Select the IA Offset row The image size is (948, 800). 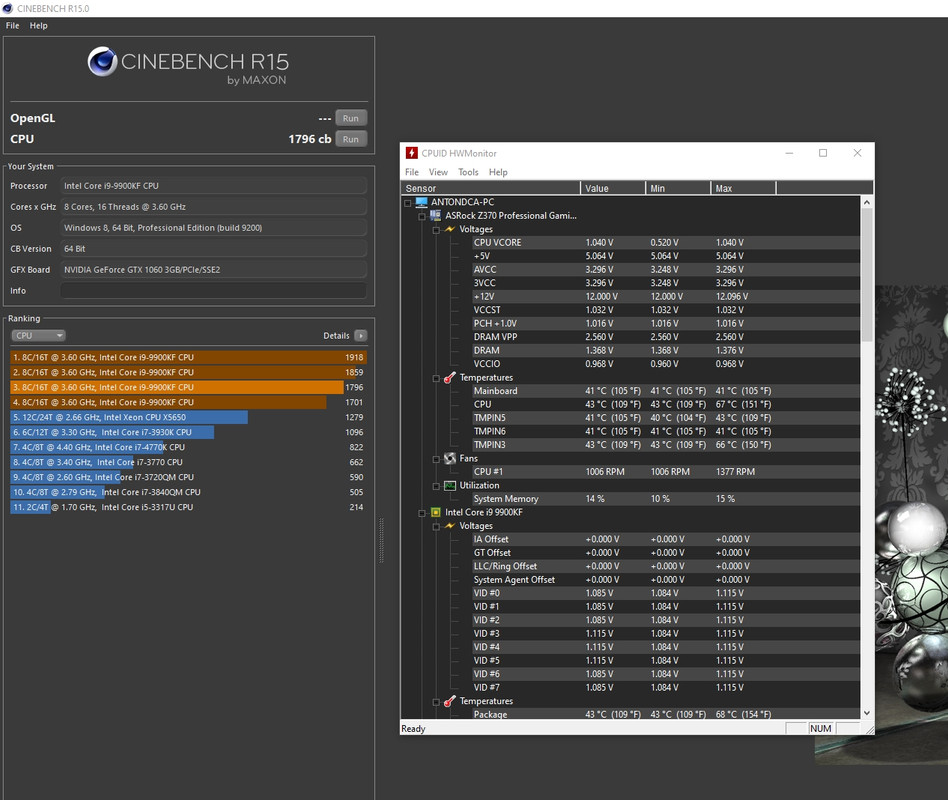(665, 539)
